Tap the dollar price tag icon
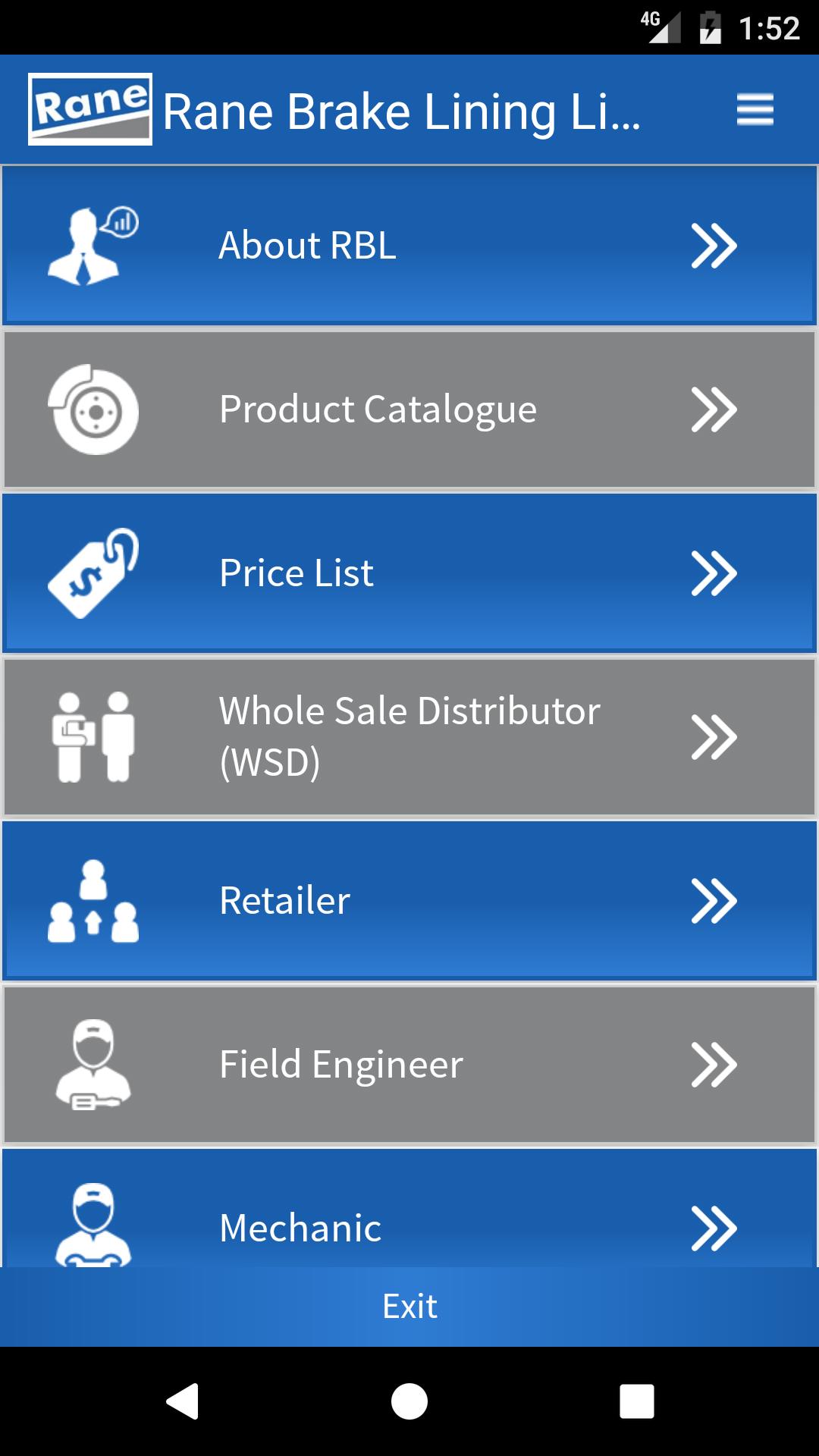This screenshot has width=819, height=1456. (93, 573)
